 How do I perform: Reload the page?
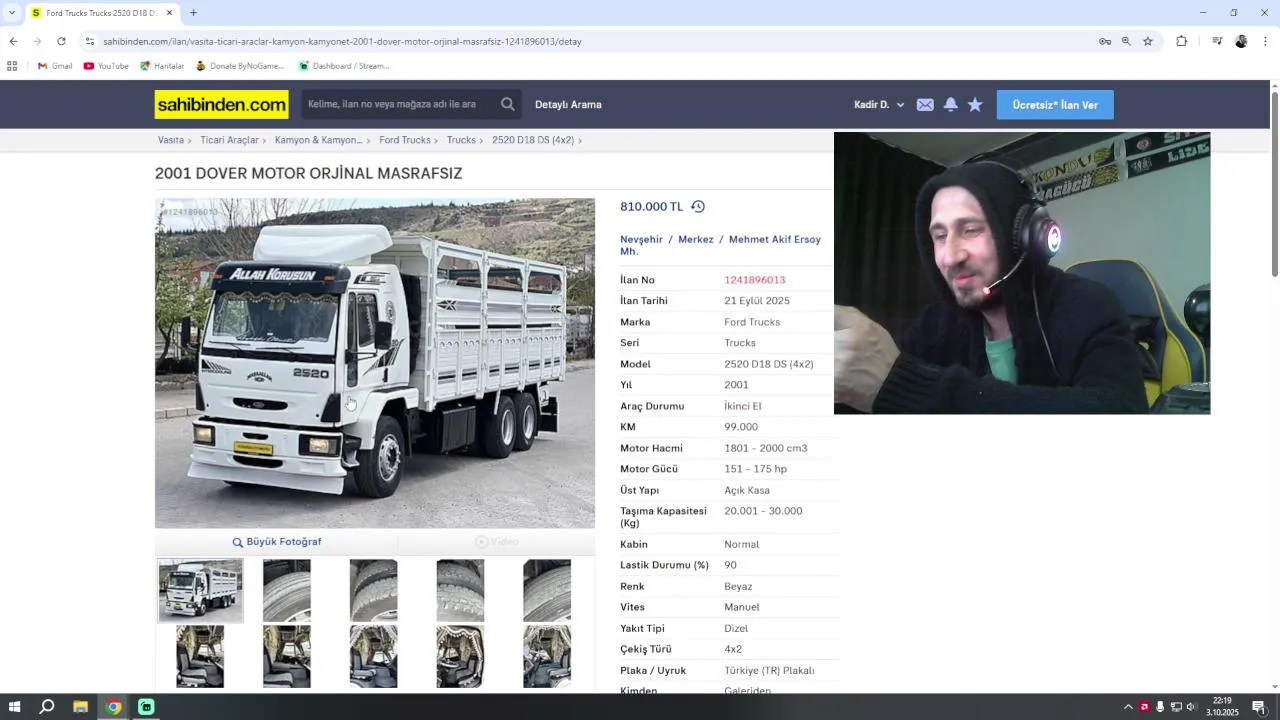pyautogui.click(x=61, y=41)
